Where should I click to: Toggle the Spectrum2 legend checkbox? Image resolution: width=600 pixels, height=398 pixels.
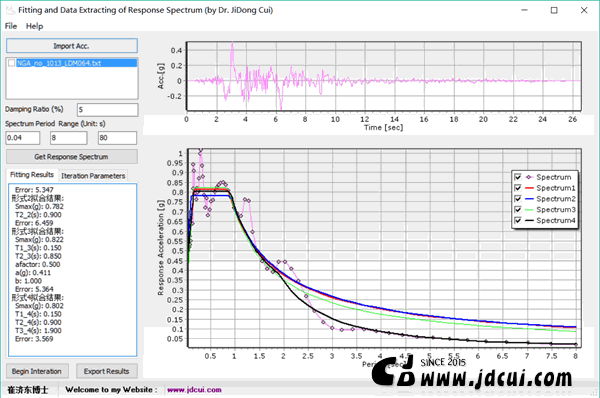518,199
